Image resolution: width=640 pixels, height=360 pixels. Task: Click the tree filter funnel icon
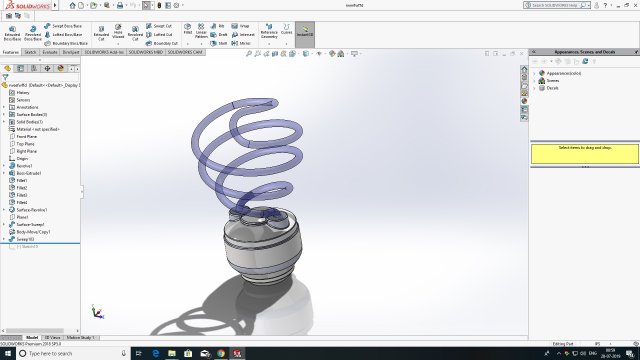tap(5, 77)
